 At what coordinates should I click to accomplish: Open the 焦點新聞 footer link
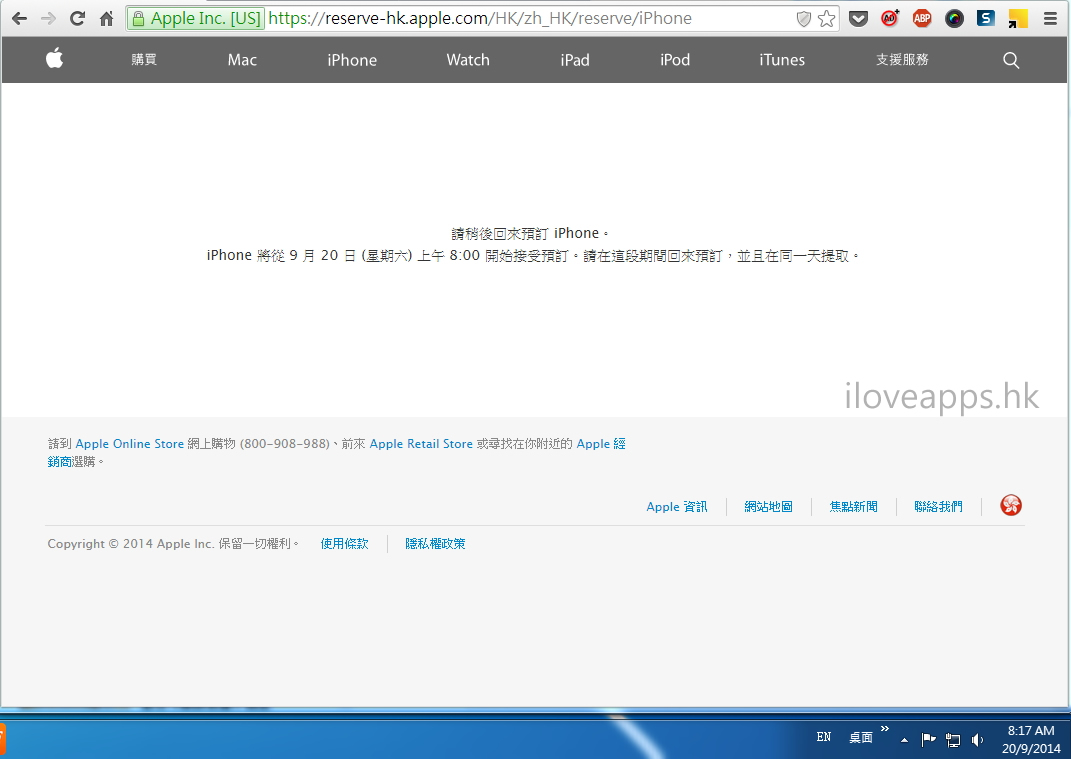(x=854, y=506)
